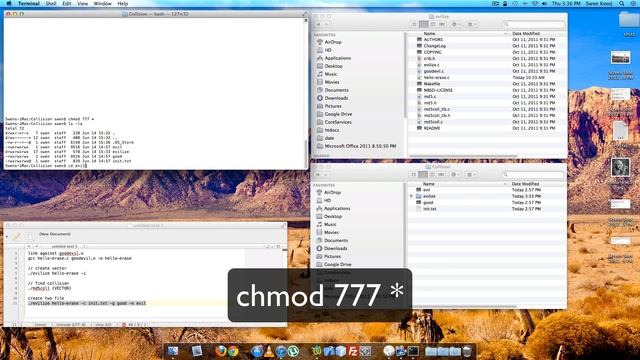The width and height of the screenshot is (640, 360).
Task: Open Trash in the Dock
Action: tap(467, 351)
